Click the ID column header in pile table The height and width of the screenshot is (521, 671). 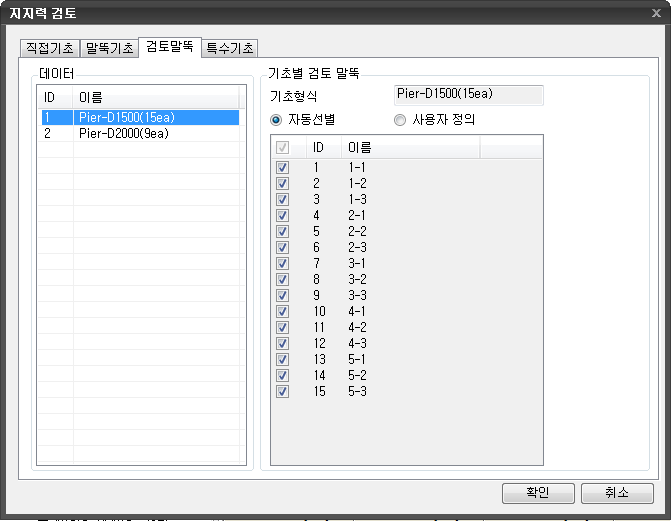(x=319, y=148)
